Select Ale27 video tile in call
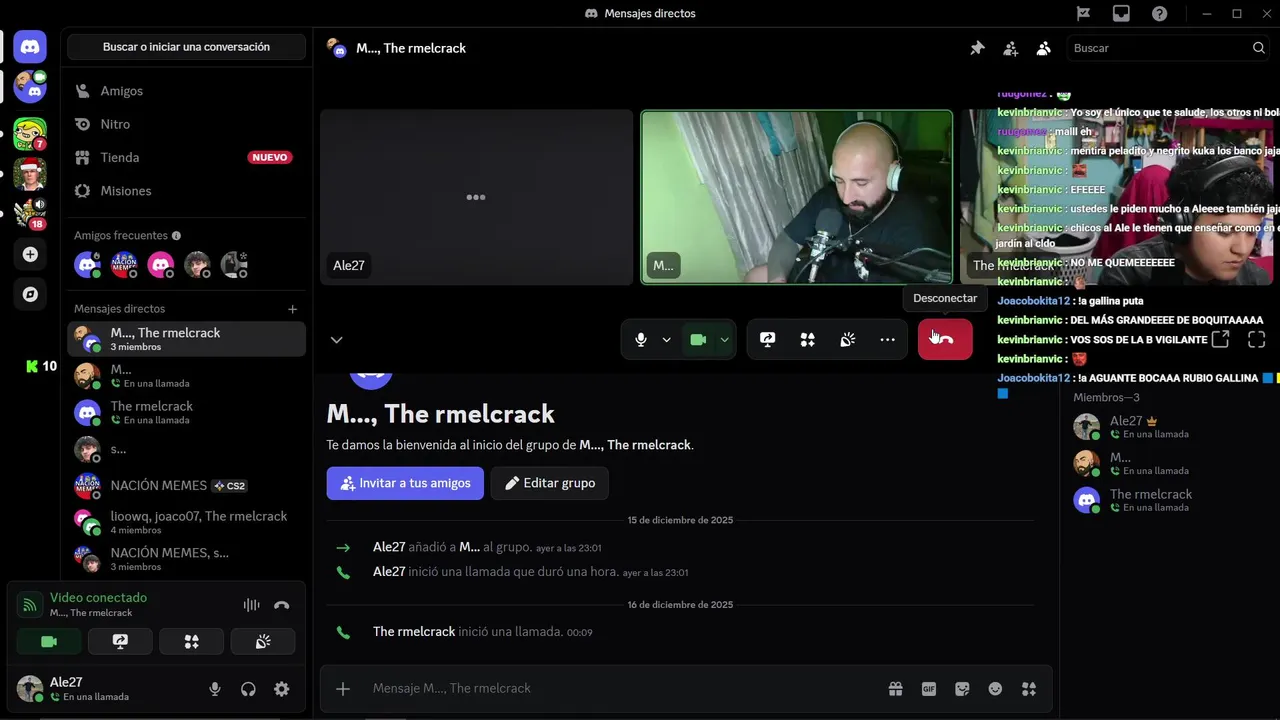 (x=476, y=197)
